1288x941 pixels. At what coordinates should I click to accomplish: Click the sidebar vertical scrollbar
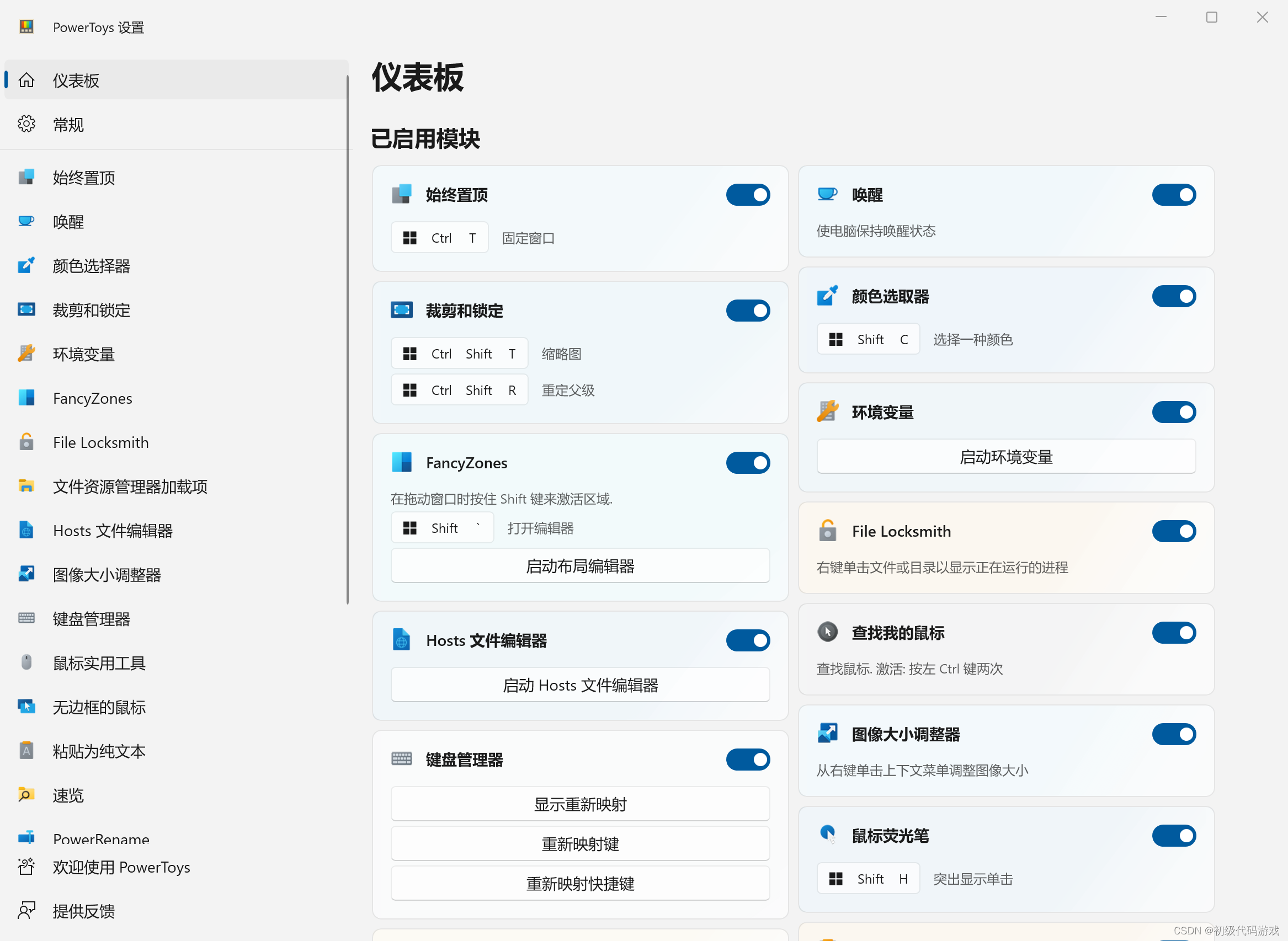[347, 339]
